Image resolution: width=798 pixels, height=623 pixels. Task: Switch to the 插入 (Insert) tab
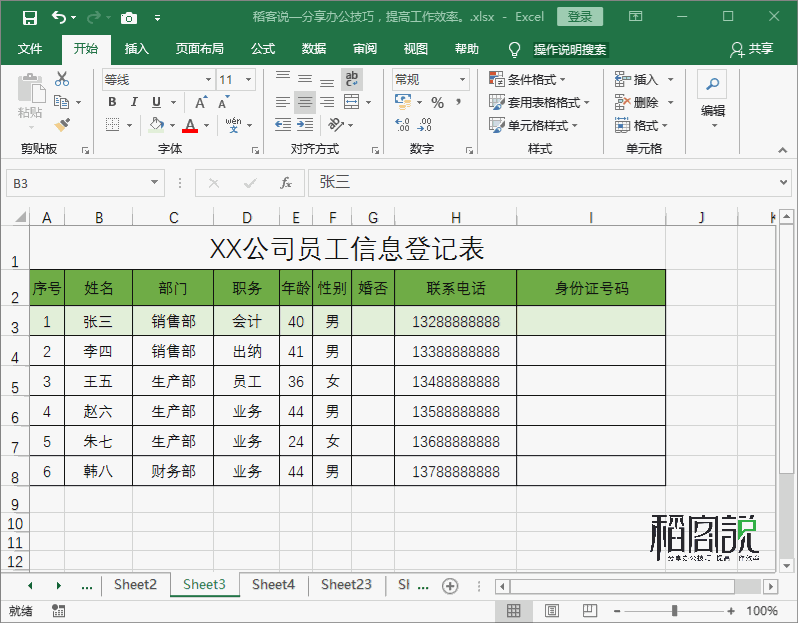coord(137,49)
